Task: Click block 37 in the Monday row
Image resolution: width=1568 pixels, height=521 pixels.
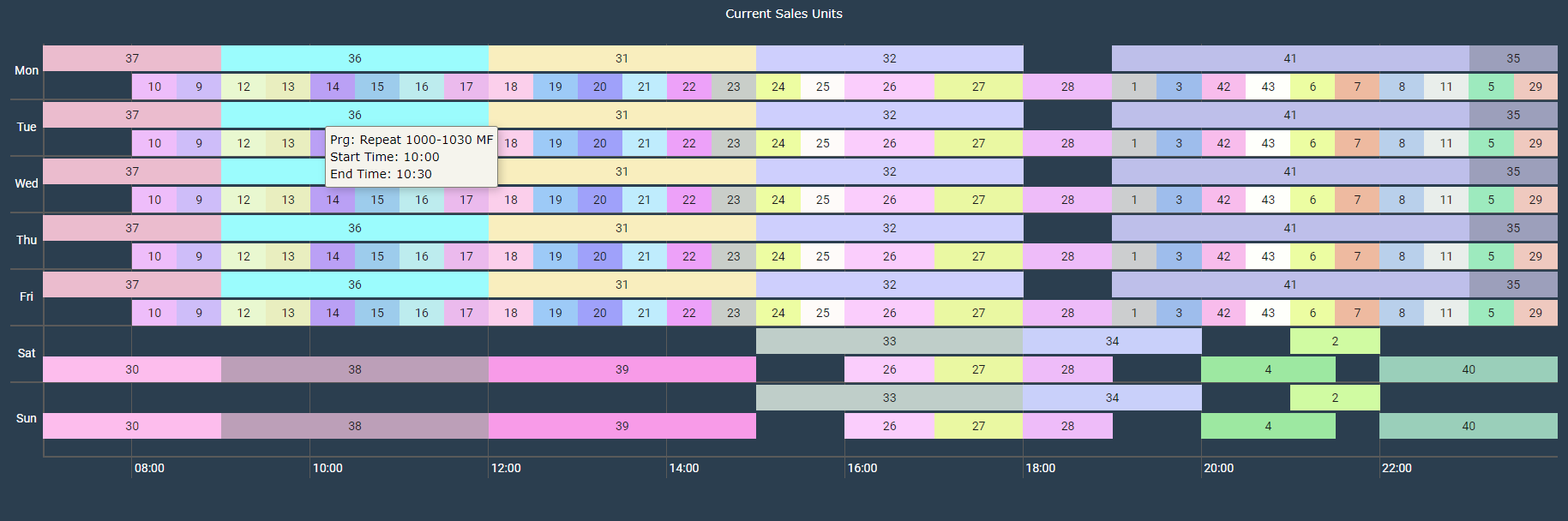Action: click(132, 58)
